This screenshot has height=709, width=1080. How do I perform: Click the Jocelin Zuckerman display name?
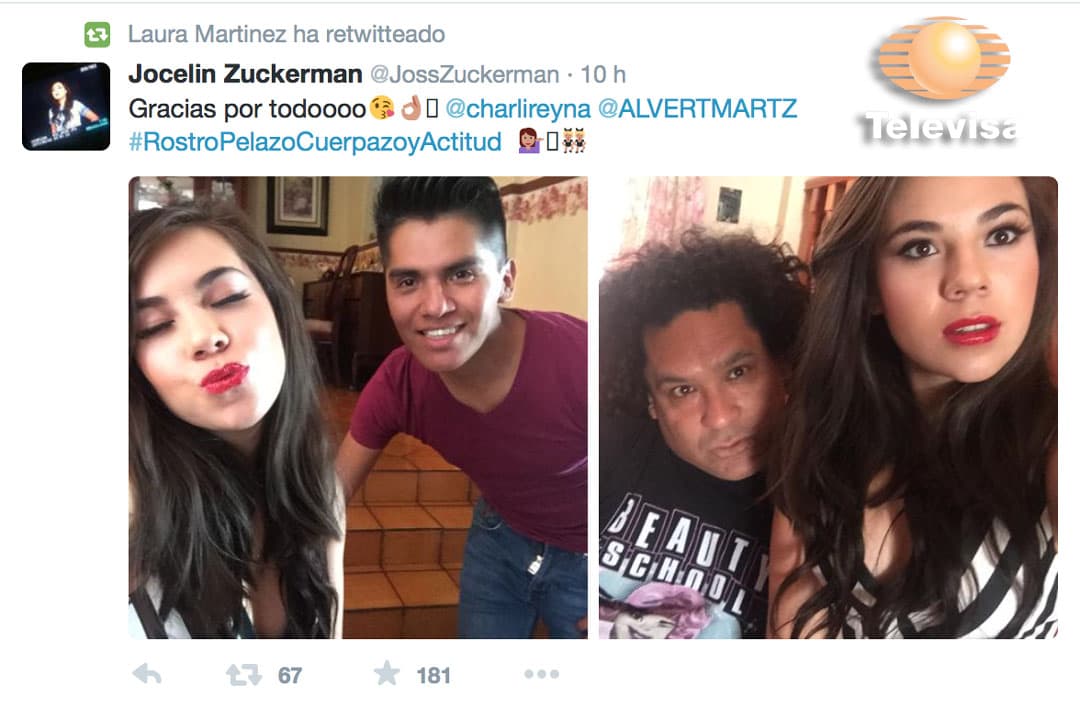click(x=245, y=74)
